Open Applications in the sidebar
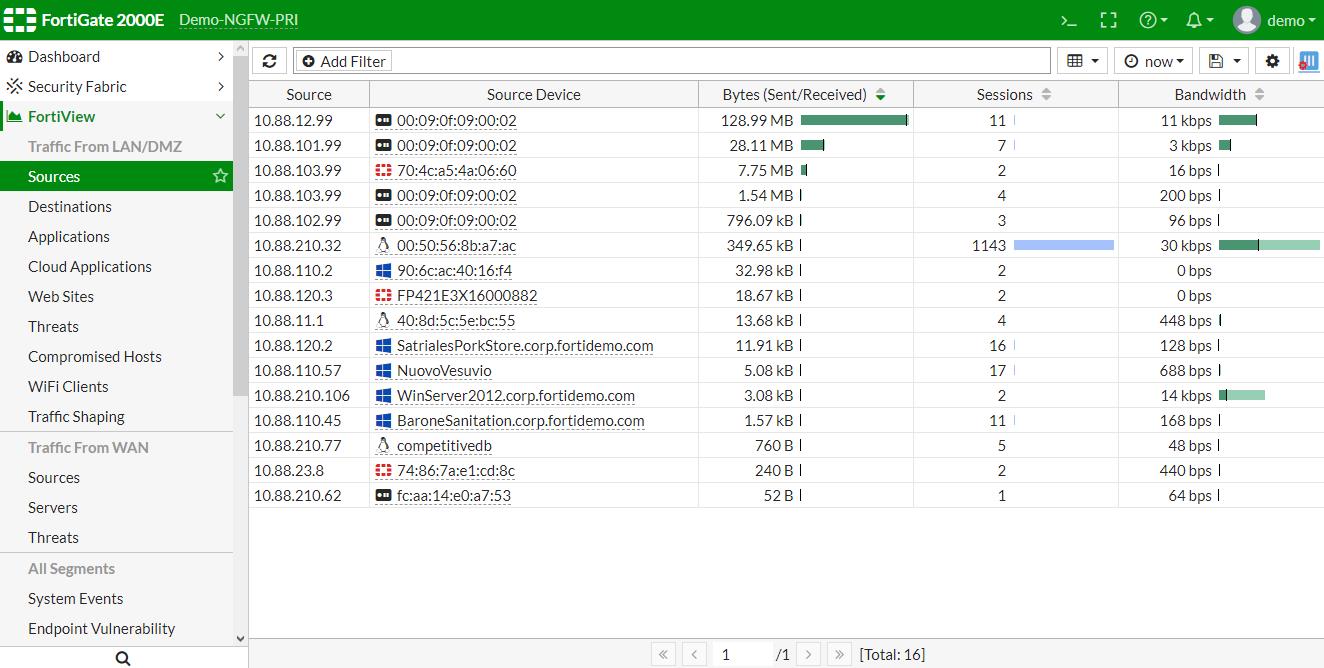Viewport: 1324px width, 668px height. tap(69, 237)
